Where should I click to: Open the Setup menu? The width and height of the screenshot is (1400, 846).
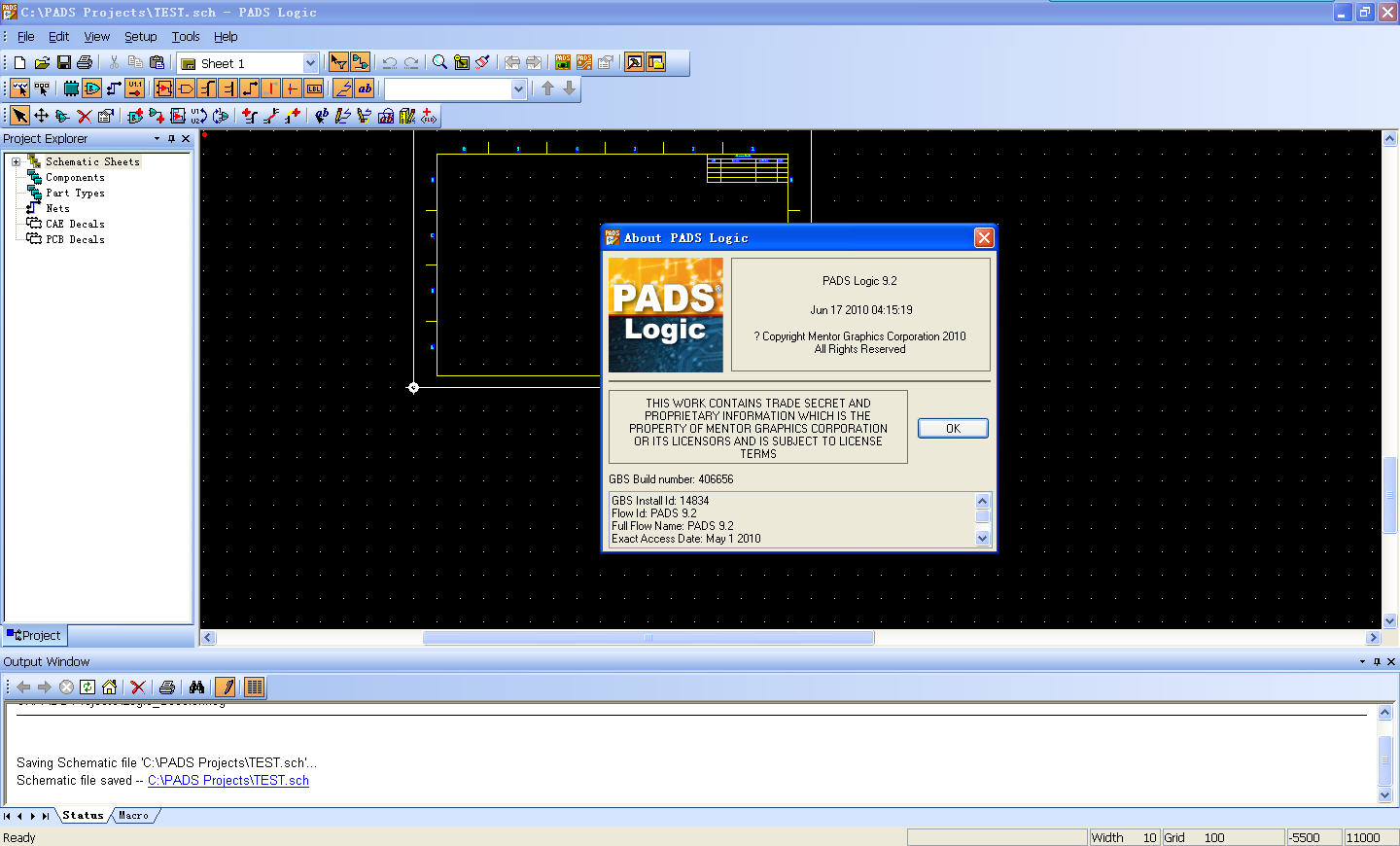[x=140, y=37]
